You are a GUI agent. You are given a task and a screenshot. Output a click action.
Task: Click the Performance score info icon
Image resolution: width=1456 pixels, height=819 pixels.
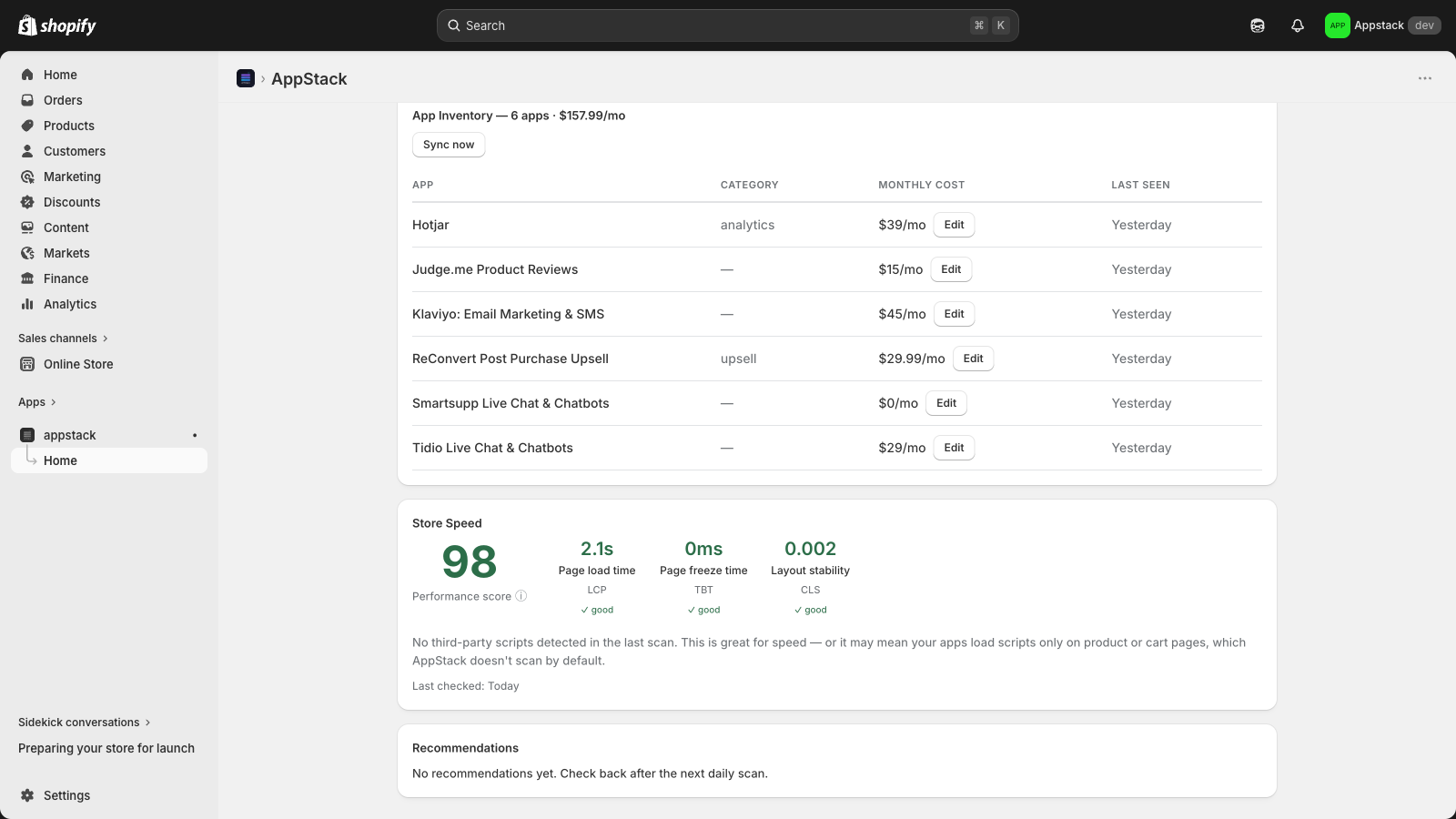tap(521, 596)
